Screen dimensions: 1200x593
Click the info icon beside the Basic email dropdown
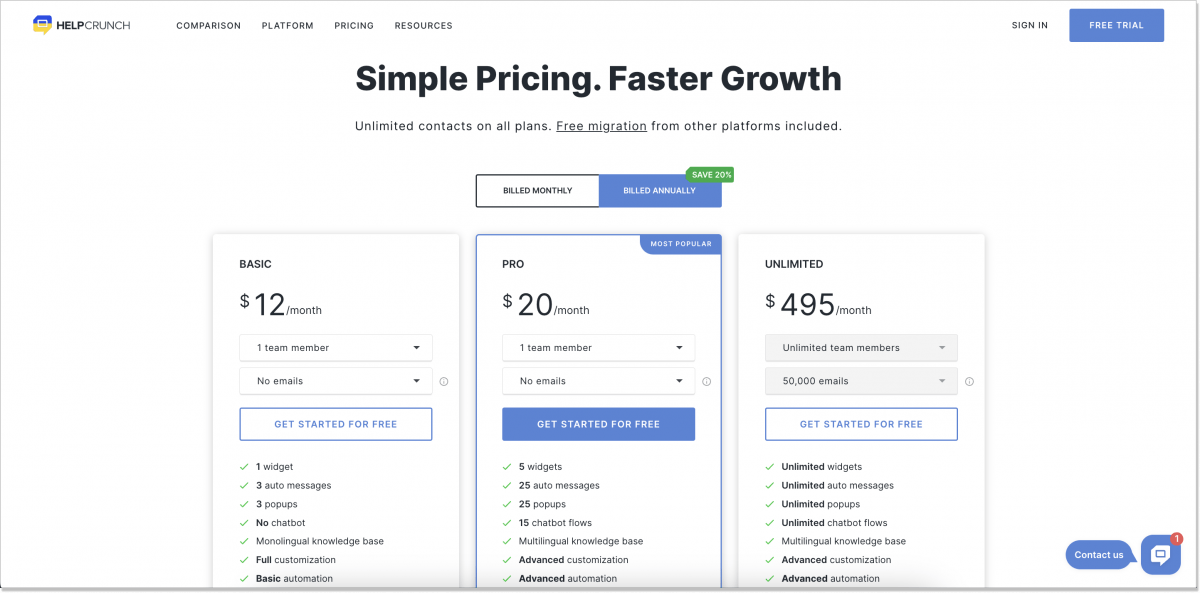[x=444, y=381]
